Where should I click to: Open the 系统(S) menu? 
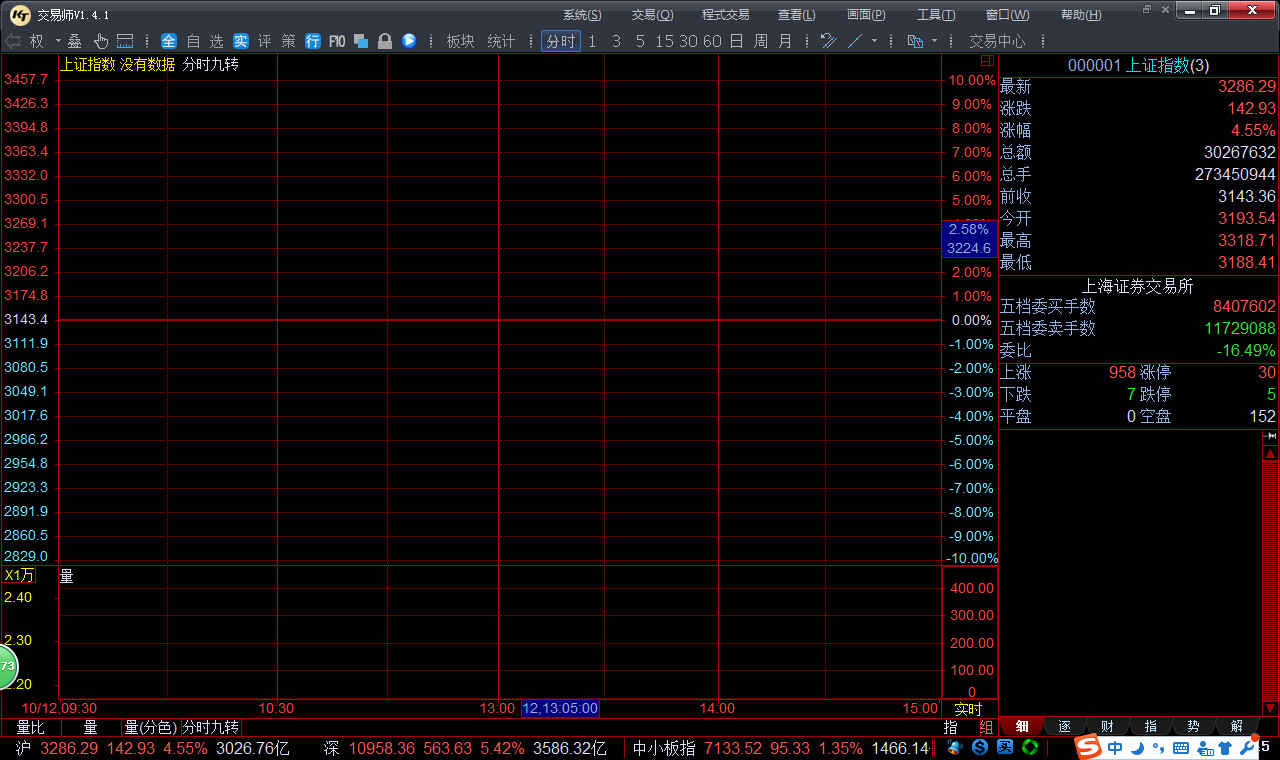(582, 15)
